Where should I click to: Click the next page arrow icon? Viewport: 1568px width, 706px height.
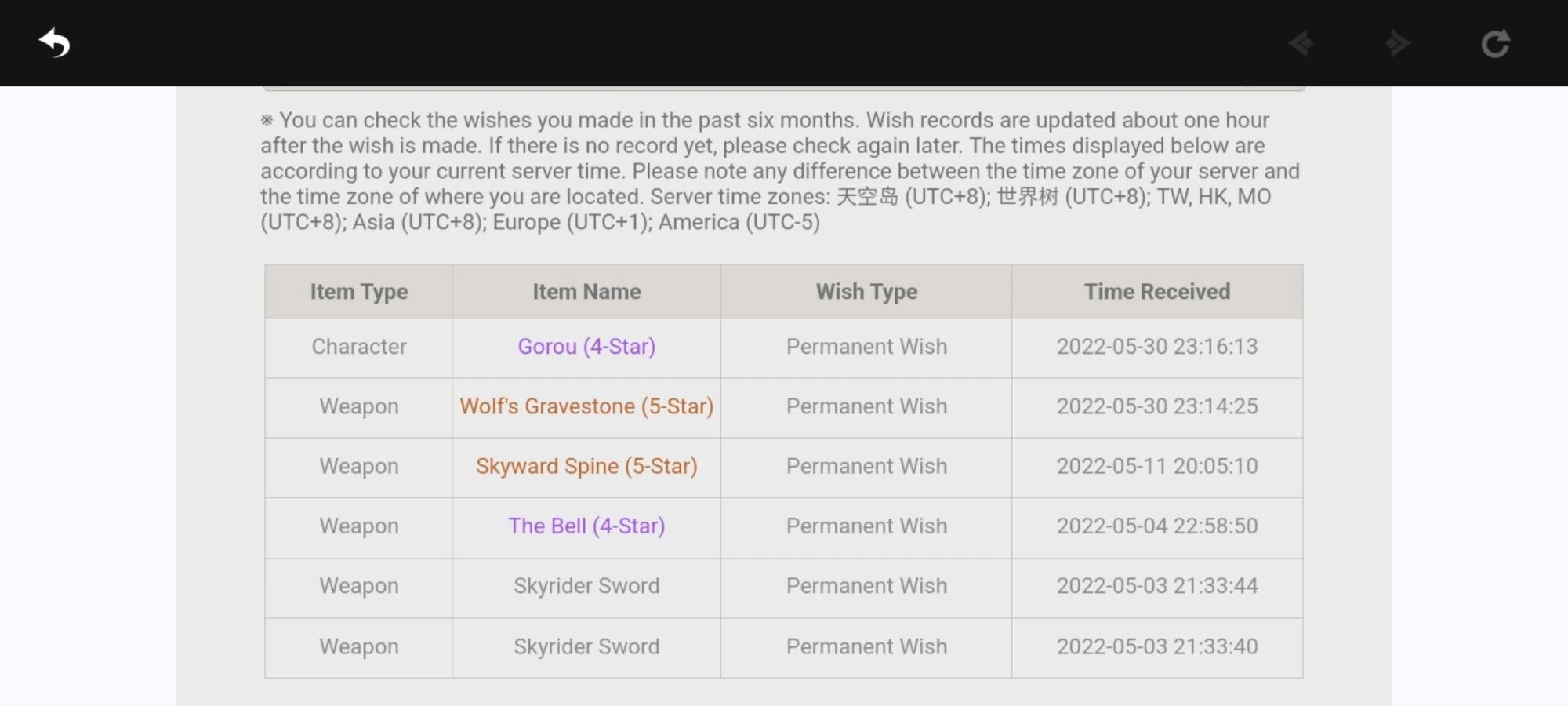[1398, 43]
